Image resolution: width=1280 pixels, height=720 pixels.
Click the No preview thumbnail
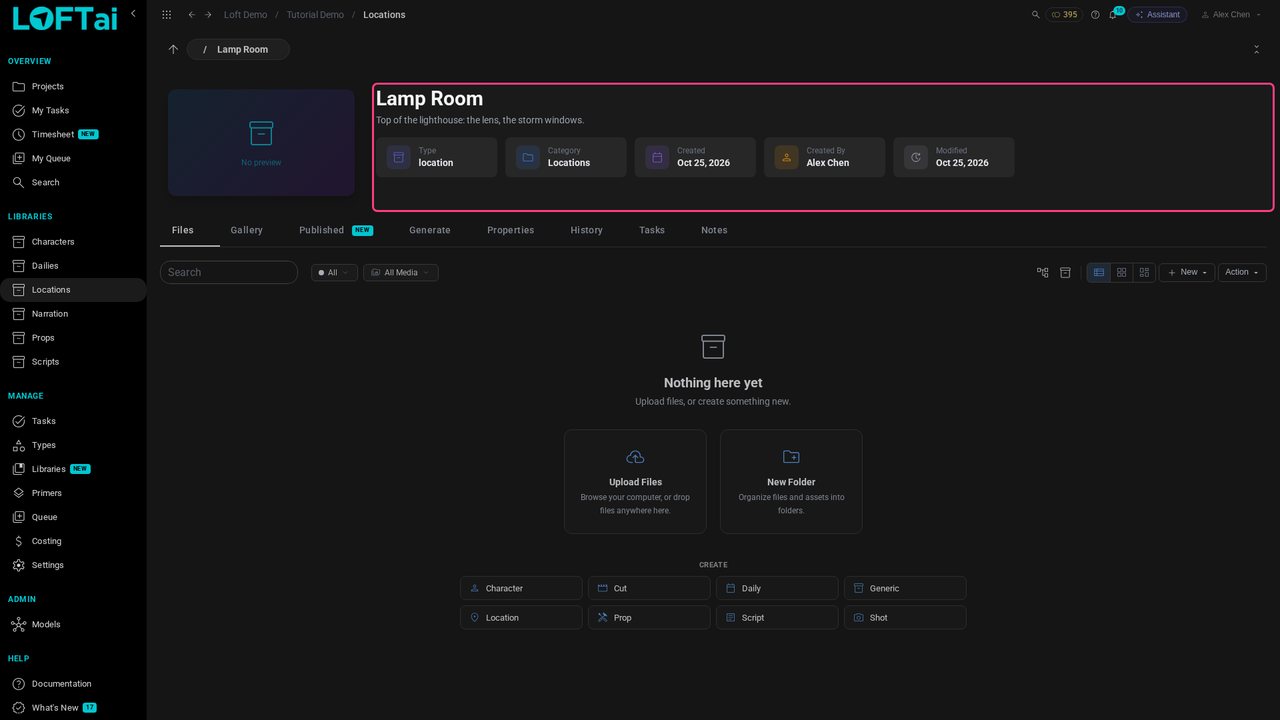(261, 143)
